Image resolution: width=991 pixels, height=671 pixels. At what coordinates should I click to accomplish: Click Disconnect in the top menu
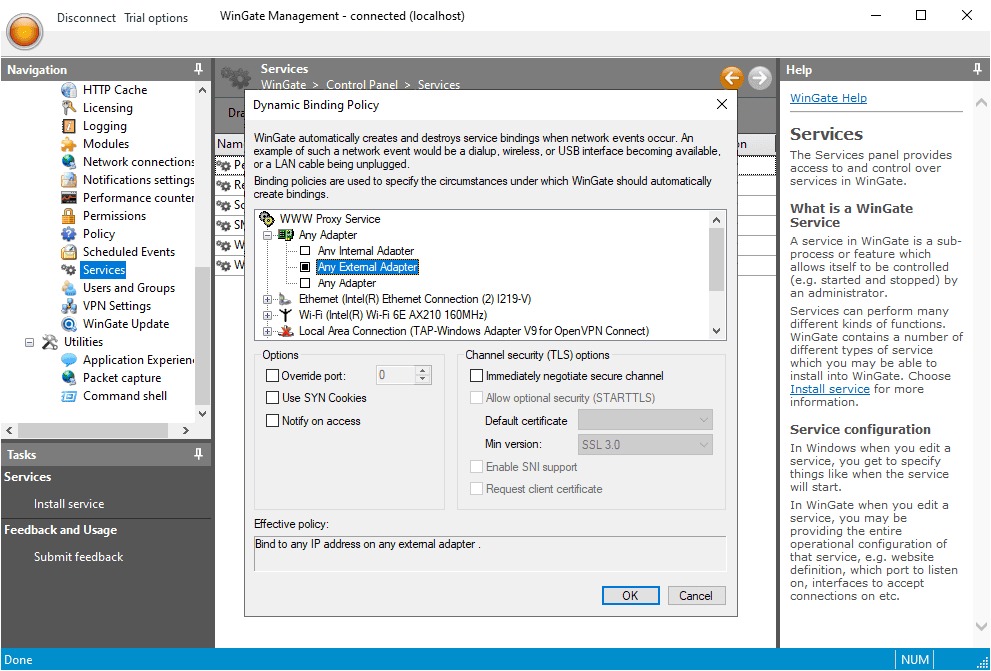pyautogui.click(x=86, y=18)
